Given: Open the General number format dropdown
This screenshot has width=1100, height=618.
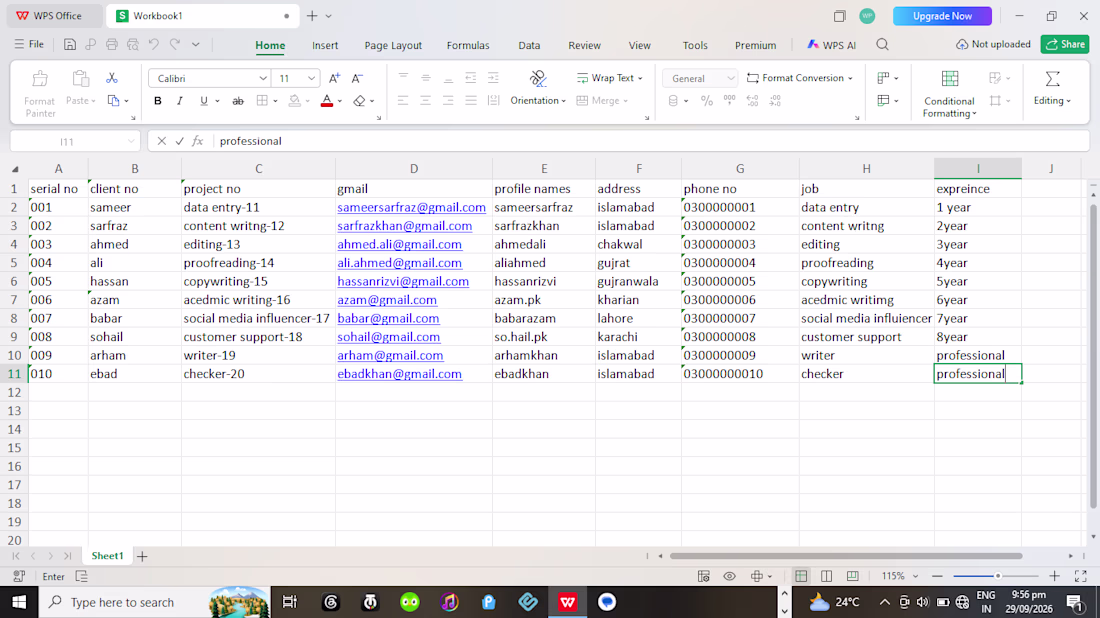Looking at the screenshot, I should 730,79.
